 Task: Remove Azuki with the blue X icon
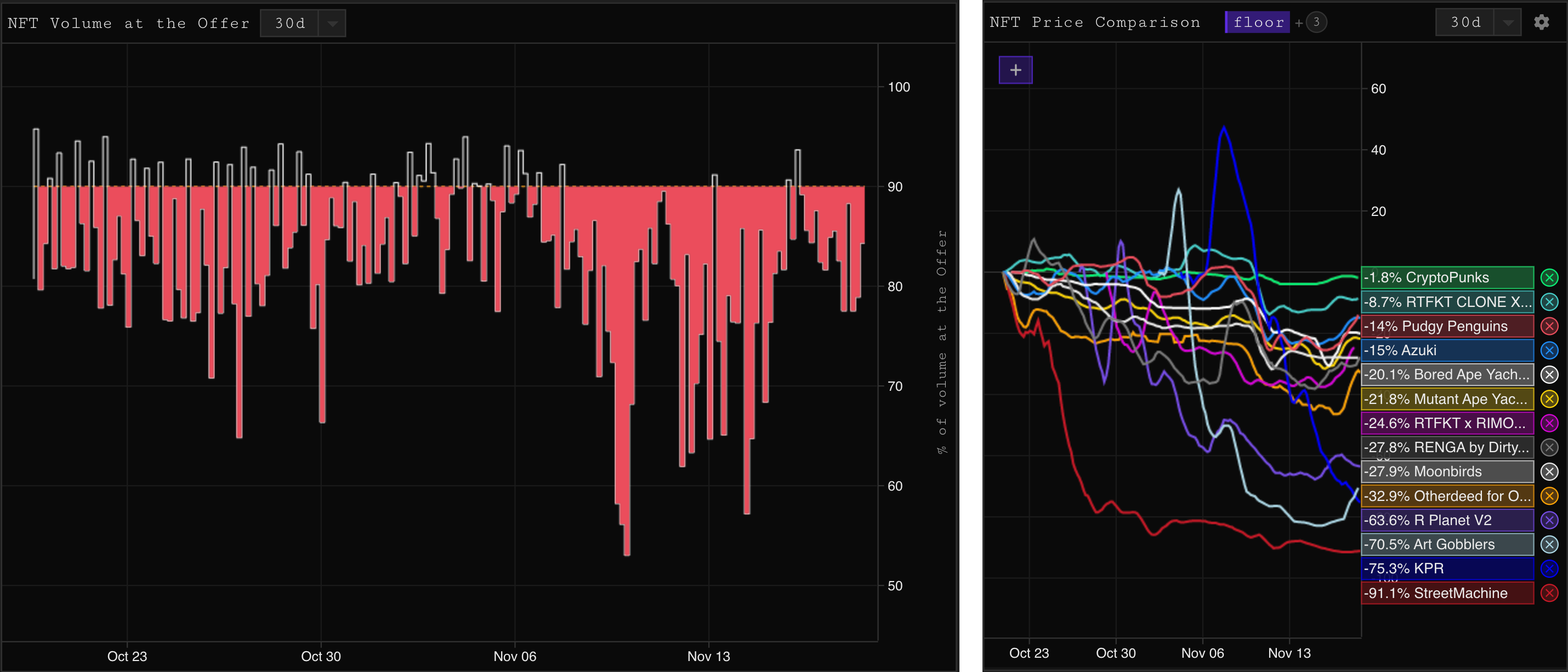click(1549, 351)
